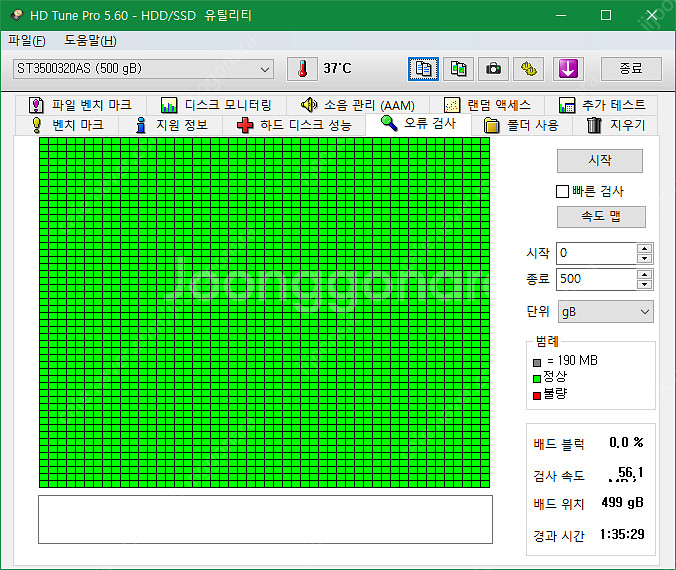Image resolution: width=676 pixels, height=570 pixels.
Task: Increase the 시작 value with up arrow
Action: 644,248
